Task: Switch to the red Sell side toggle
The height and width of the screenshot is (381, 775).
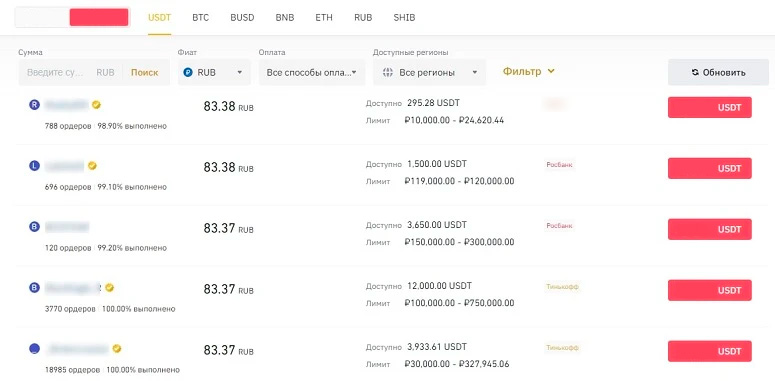Action: (x=99, y=17)
